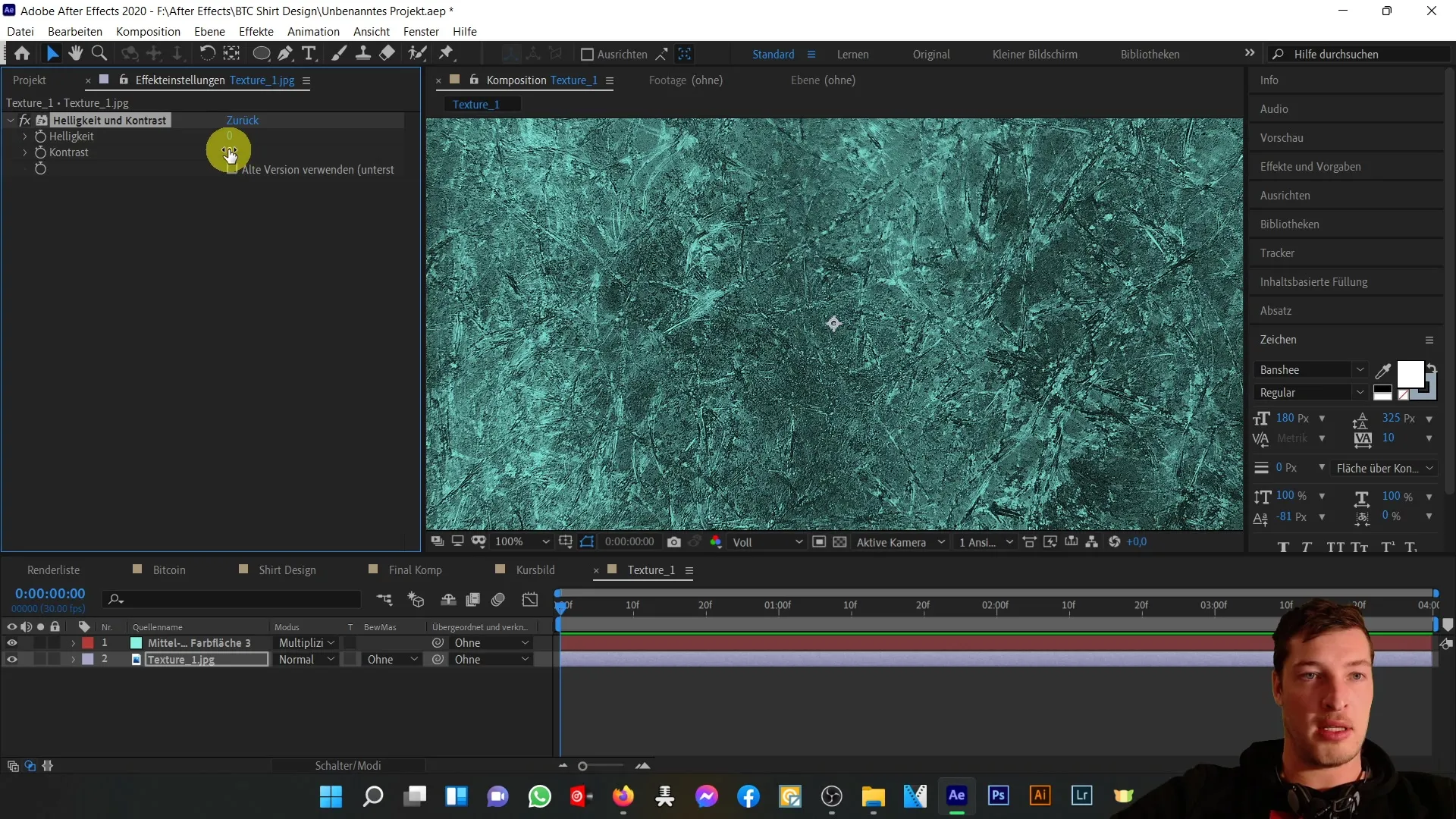Select the Ellipse shape tool
This screenshot has width=1456, height=819.
pyautogui.click(x=261, y=54)
